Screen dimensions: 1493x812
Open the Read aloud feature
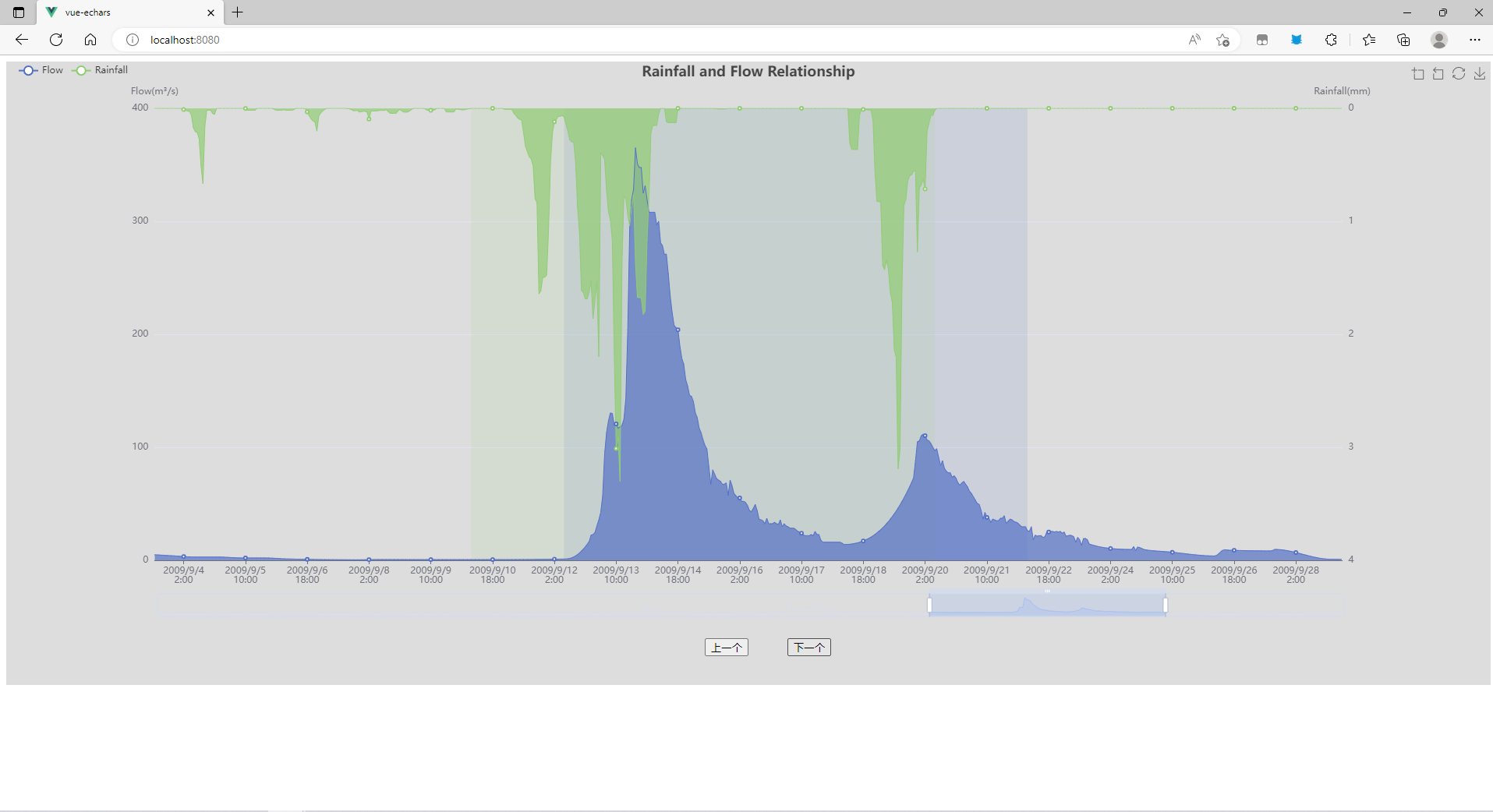[x=1194, y=40]
